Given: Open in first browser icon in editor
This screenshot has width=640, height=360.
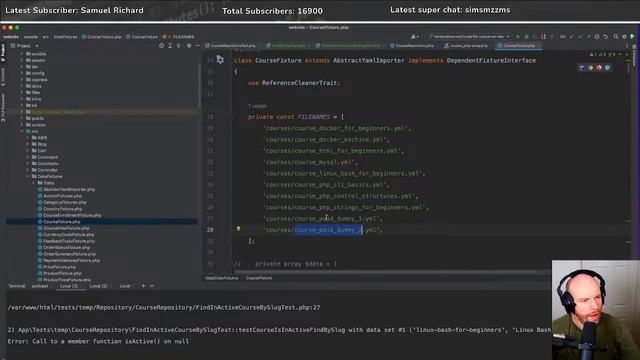Looking at the screenshot, I should pos(582,68).
